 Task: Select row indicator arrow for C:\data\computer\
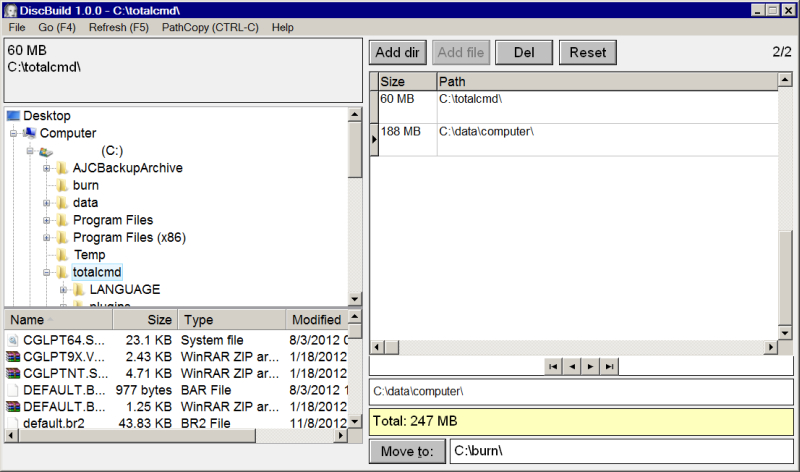pyautogui.click(x=374, y=139)
